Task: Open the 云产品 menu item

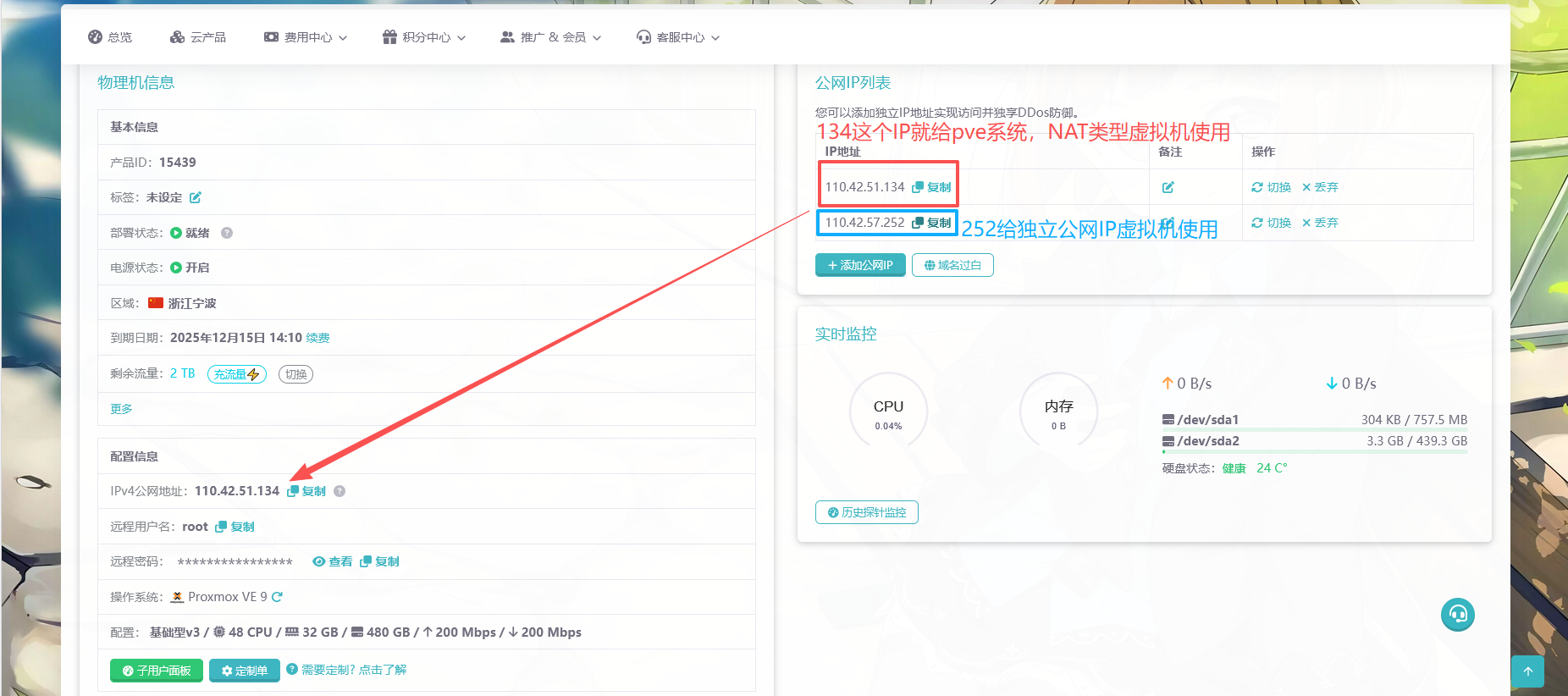Action: [x=198, y=37]
